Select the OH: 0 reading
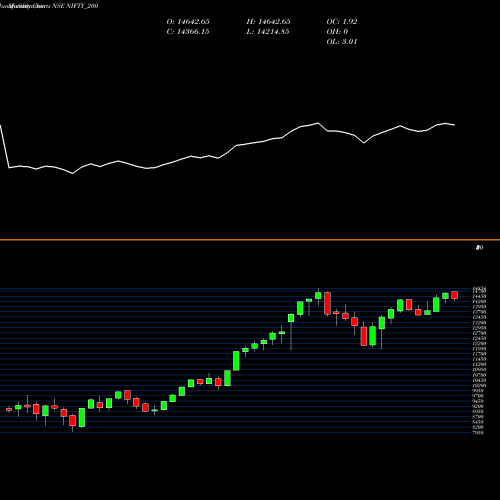 [x=337, y=32]
